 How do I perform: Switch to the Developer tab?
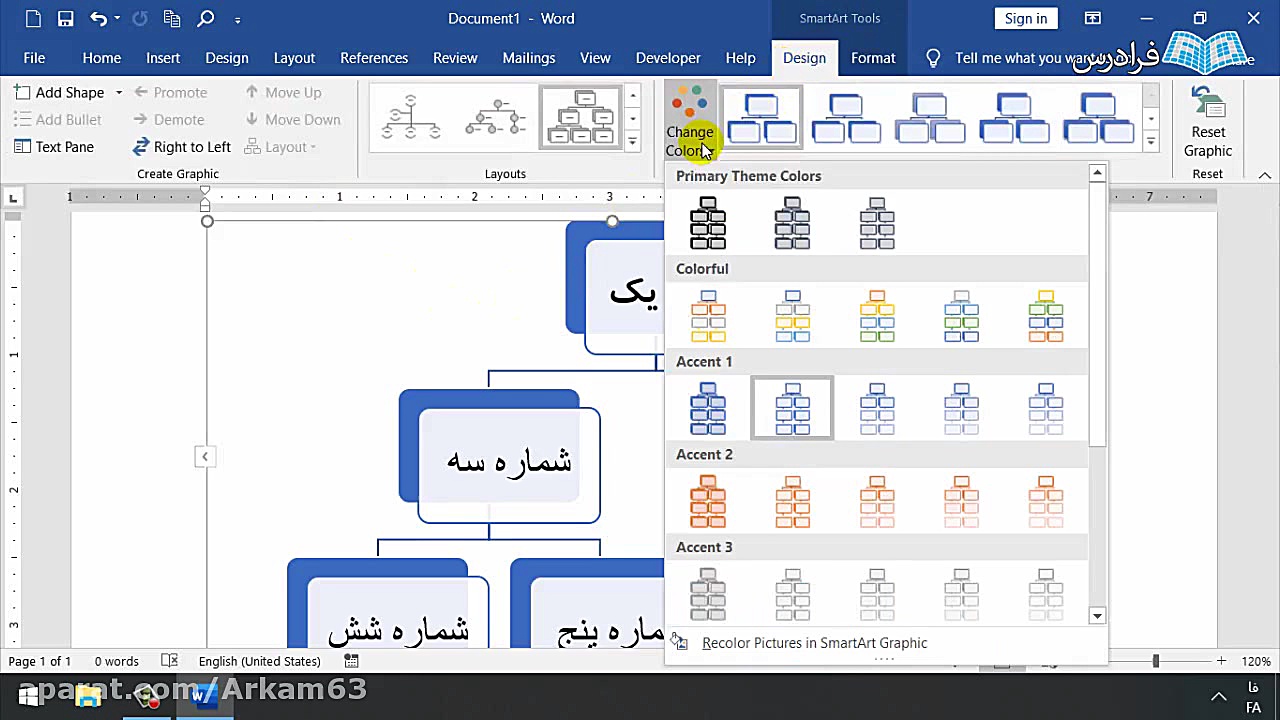668,58
